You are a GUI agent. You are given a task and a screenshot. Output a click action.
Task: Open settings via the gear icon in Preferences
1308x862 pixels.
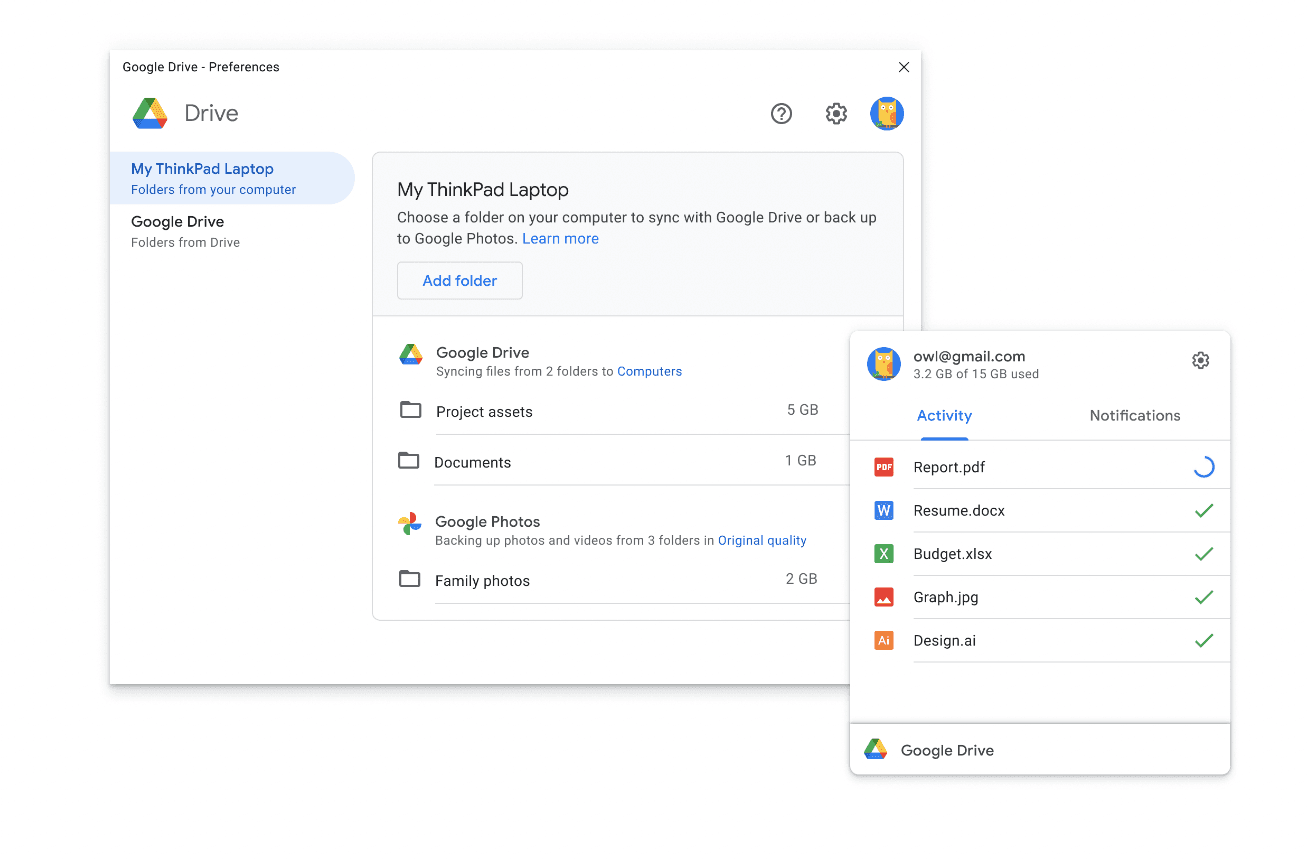click(836, 113)
